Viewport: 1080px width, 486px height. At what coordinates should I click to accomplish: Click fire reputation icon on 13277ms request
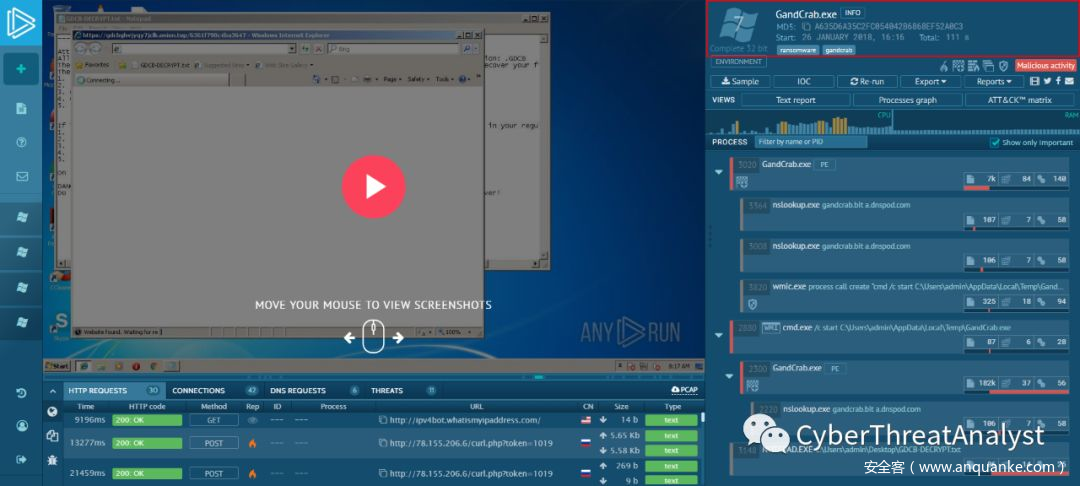(252, 443)
